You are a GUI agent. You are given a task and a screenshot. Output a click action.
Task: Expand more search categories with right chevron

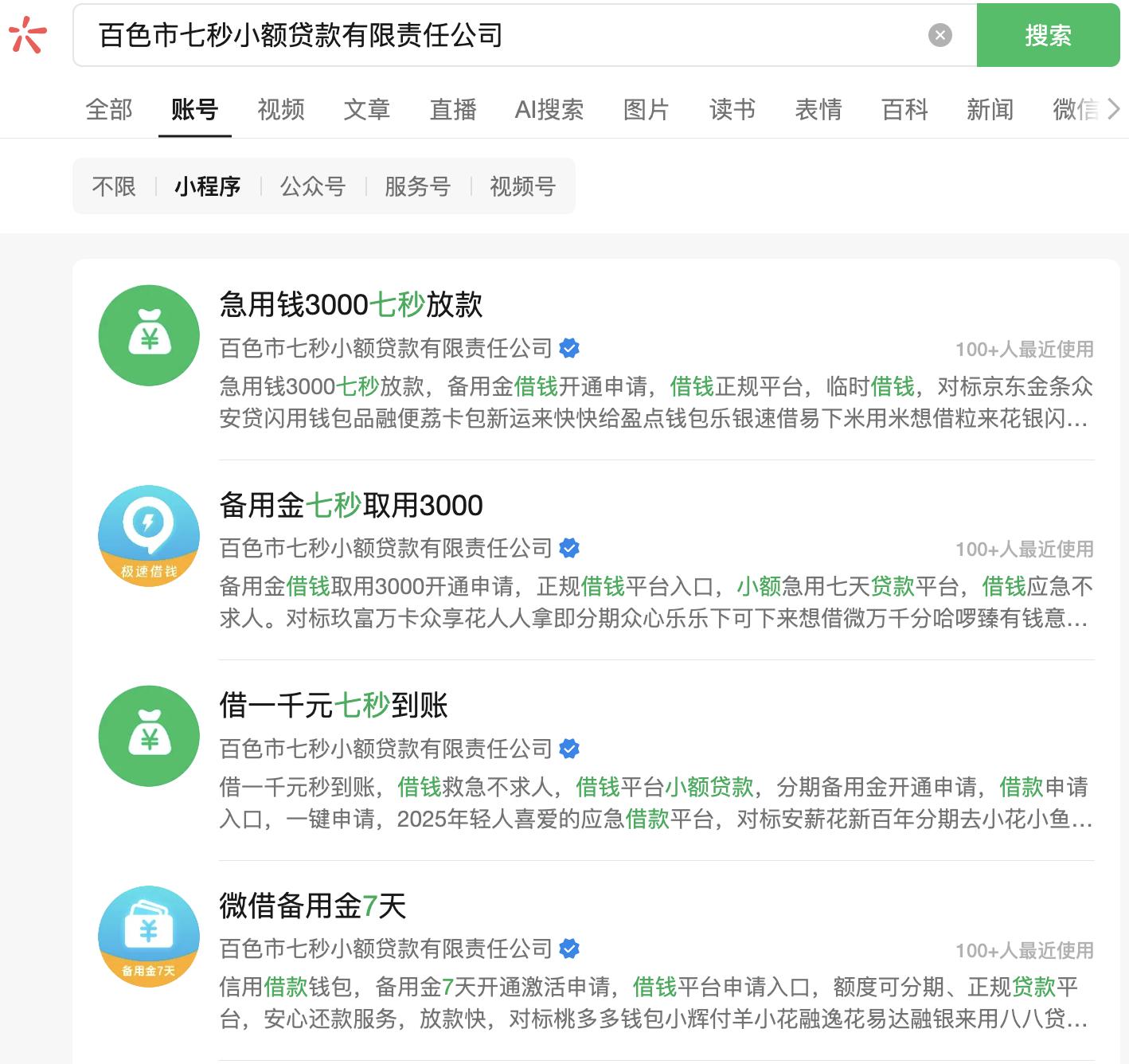pos(1113,109)
